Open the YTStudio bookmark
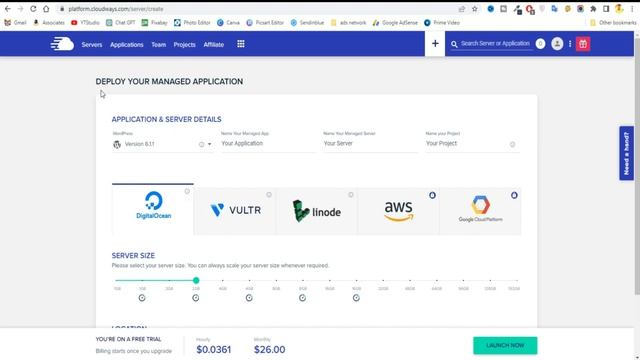The image size is (640, 360). tap(85, 22)
